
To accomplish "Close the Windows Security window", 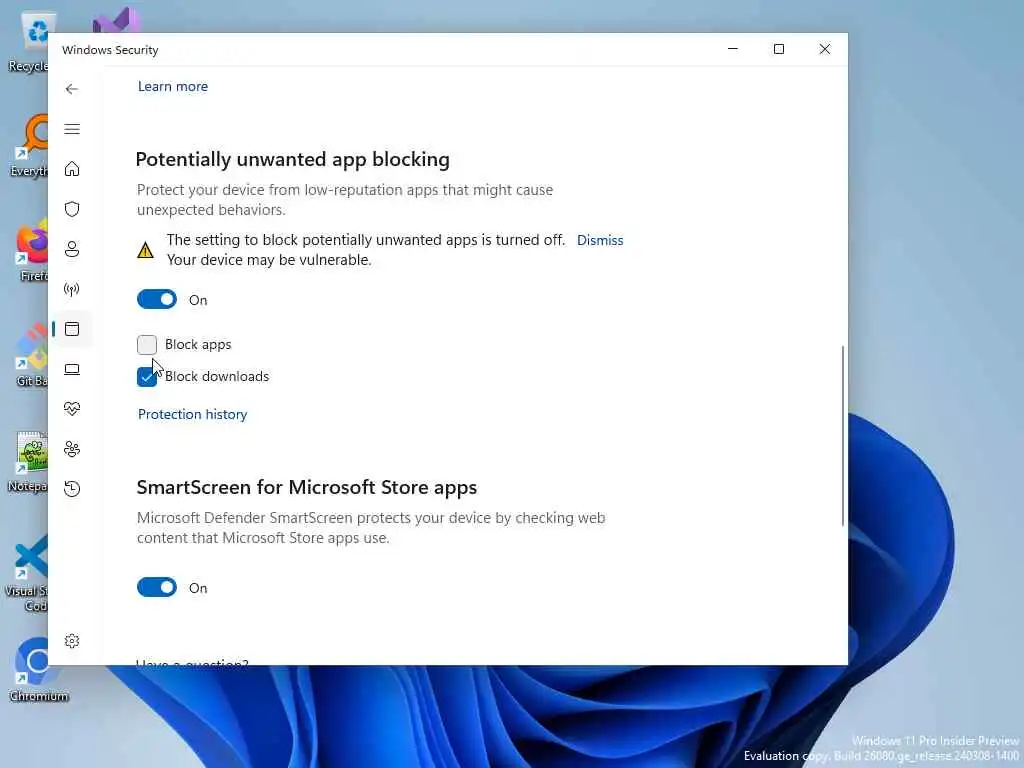I will [x=825, y=49].
